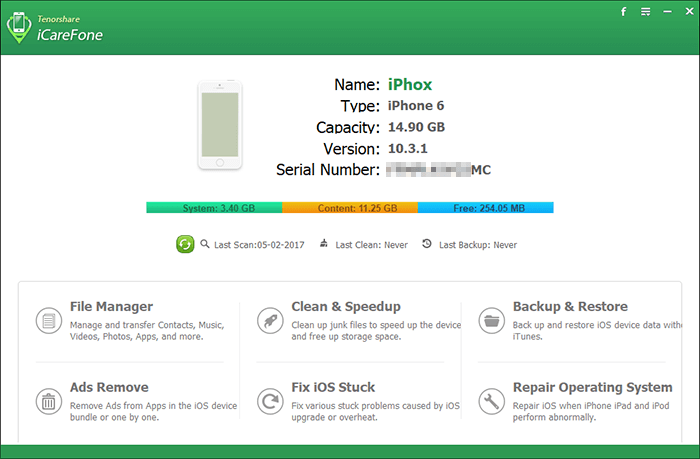This screenshot has width=700, height=459.
Task: Click the Clean & Speedup rocket icon
Action: point(269,321)
